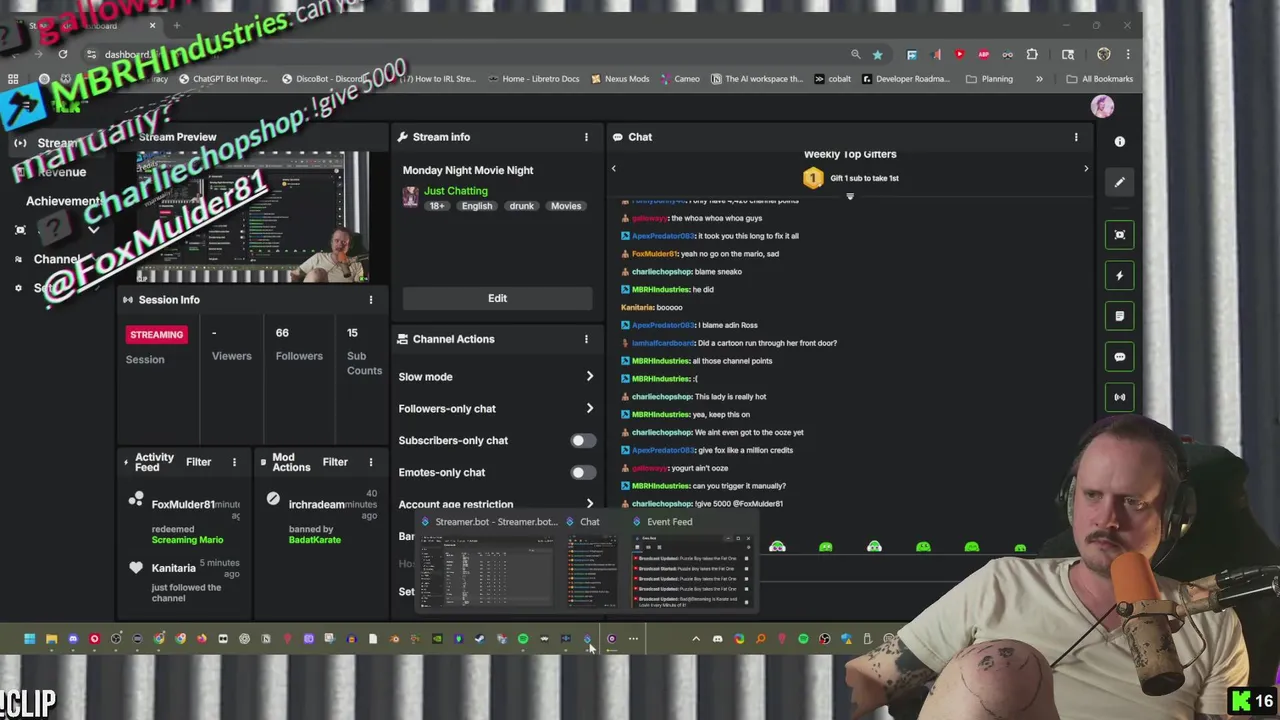Click the zoom magnifier in address bar

click(855, 55)
